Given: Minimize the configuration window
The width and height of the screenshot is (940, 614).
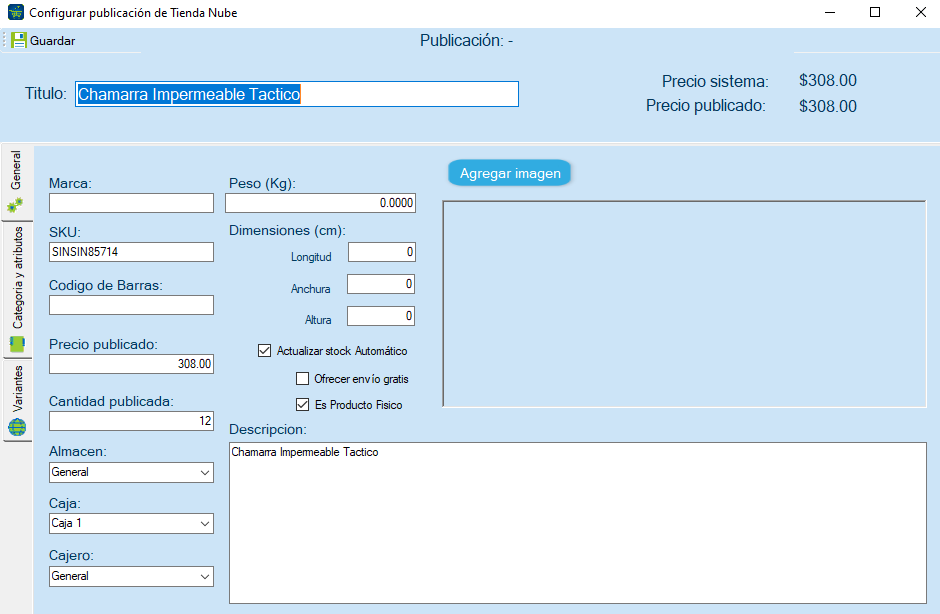Looking at the screenshot, I should coord(830,13).
